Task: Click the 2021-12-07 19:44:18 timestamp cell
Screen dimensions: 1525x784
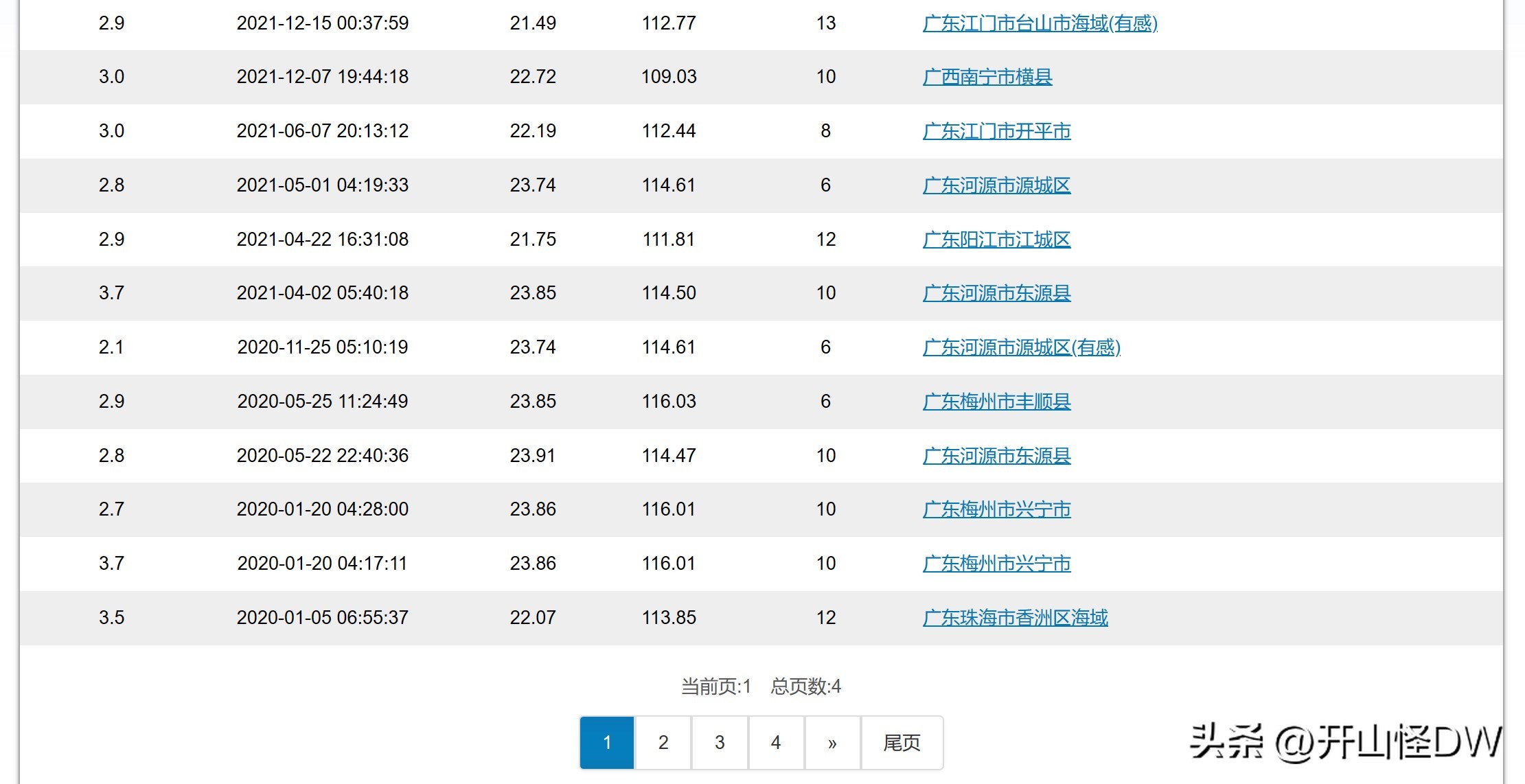Action: pyautogui.click(x=322, y=77)
